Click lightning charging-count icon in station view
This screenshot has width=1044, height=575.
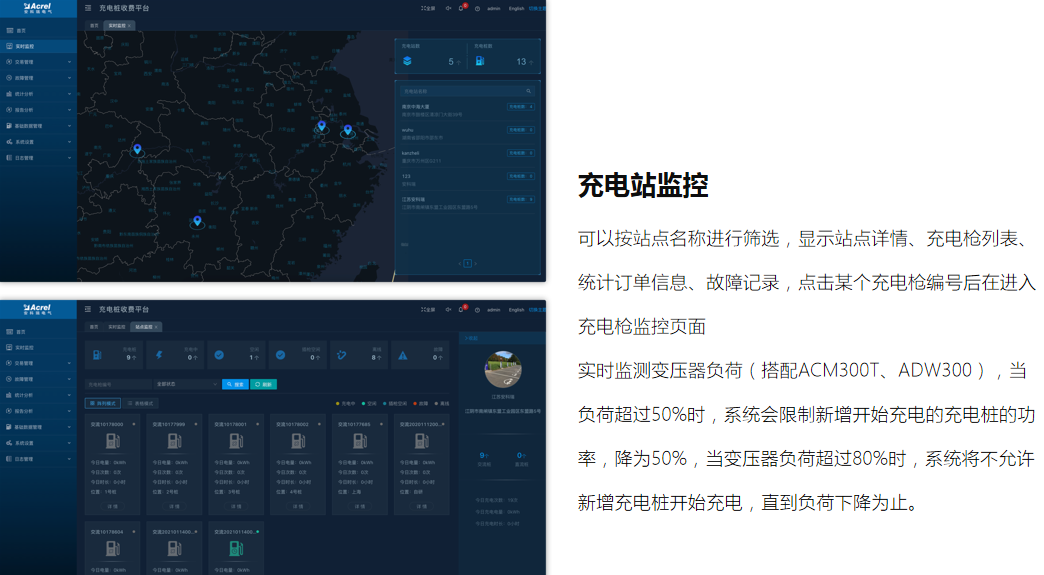[159, 355]
